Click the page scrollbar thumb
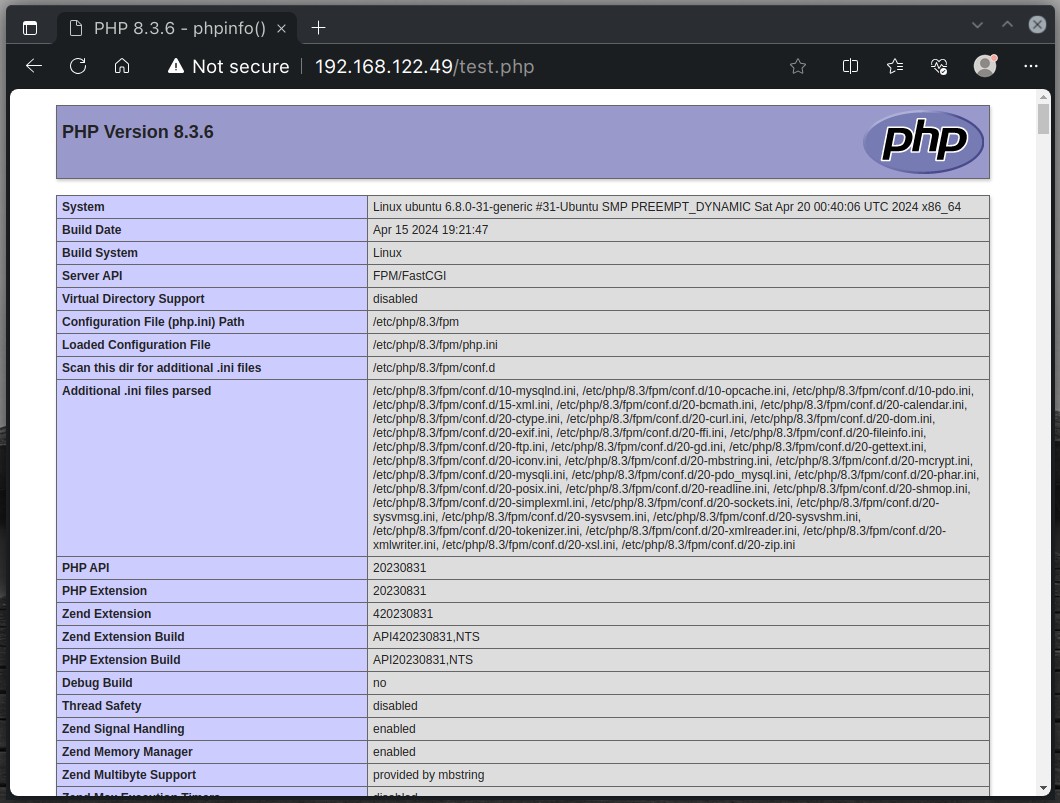Image resolution: width=1060 pixels, height=803 pixels. click(x=1043, y=119)
